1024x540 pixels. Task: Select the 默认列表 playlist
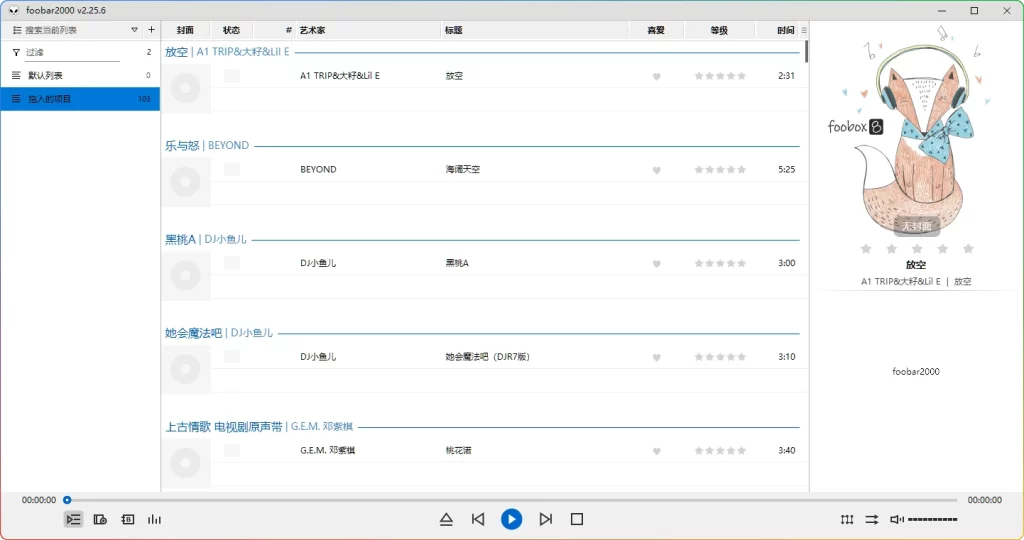click(80, 76)
